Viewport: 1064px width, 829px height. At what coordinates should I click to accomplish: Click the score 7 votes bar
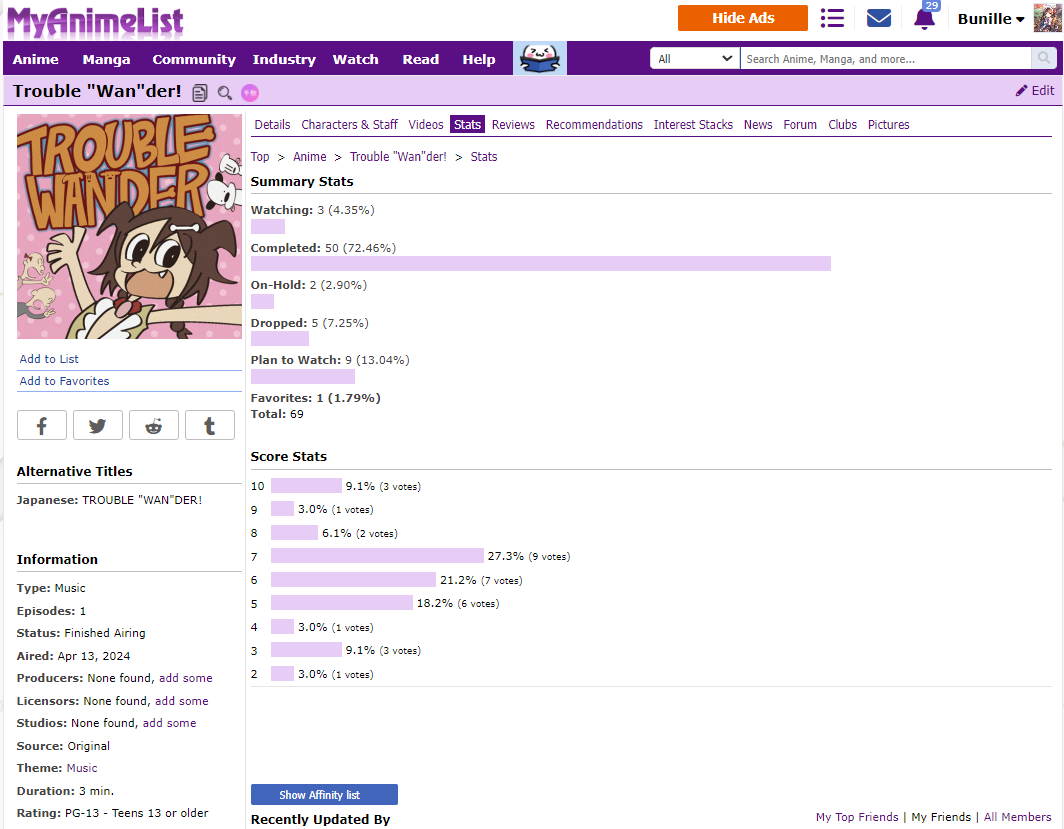click(377, 556)
